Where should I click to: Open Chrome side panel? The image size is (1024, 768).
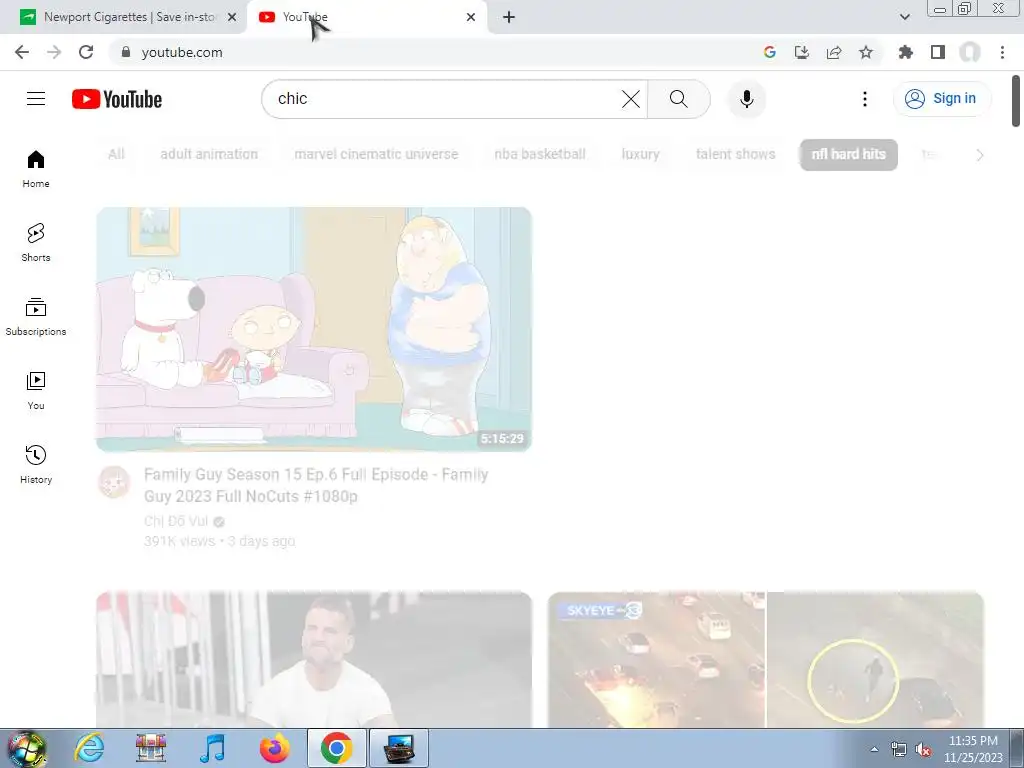938,52
